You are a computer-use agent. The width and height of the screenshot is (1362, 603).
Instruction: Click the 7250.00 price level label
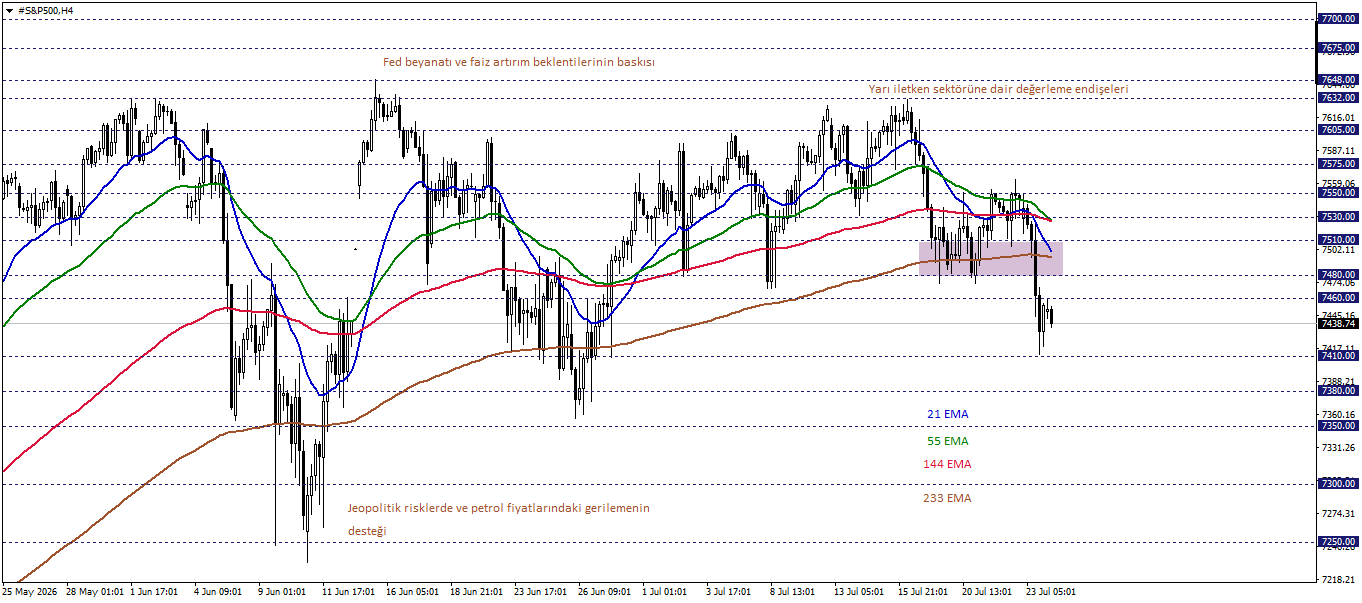tap(1338, 542)
